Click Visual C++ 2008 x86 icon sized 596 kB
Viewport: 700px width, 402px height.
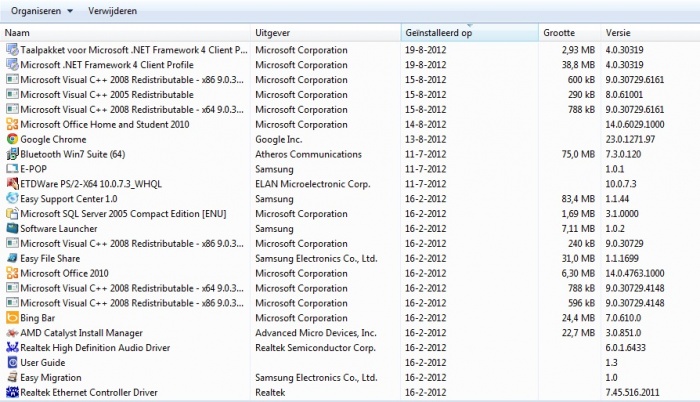tap(12, 303)
